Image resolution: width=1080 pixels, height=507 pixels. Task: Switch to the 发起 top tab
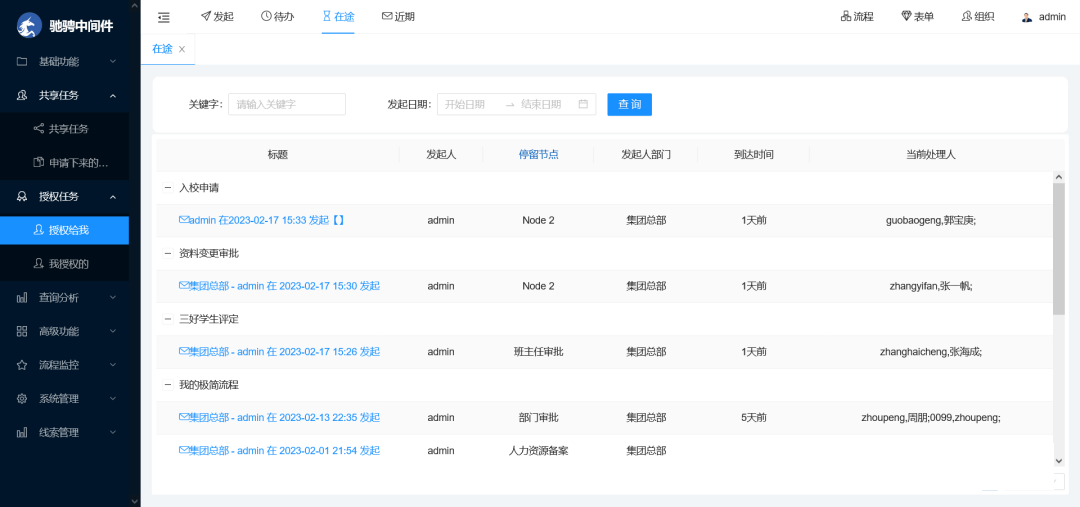pos(217,17)
